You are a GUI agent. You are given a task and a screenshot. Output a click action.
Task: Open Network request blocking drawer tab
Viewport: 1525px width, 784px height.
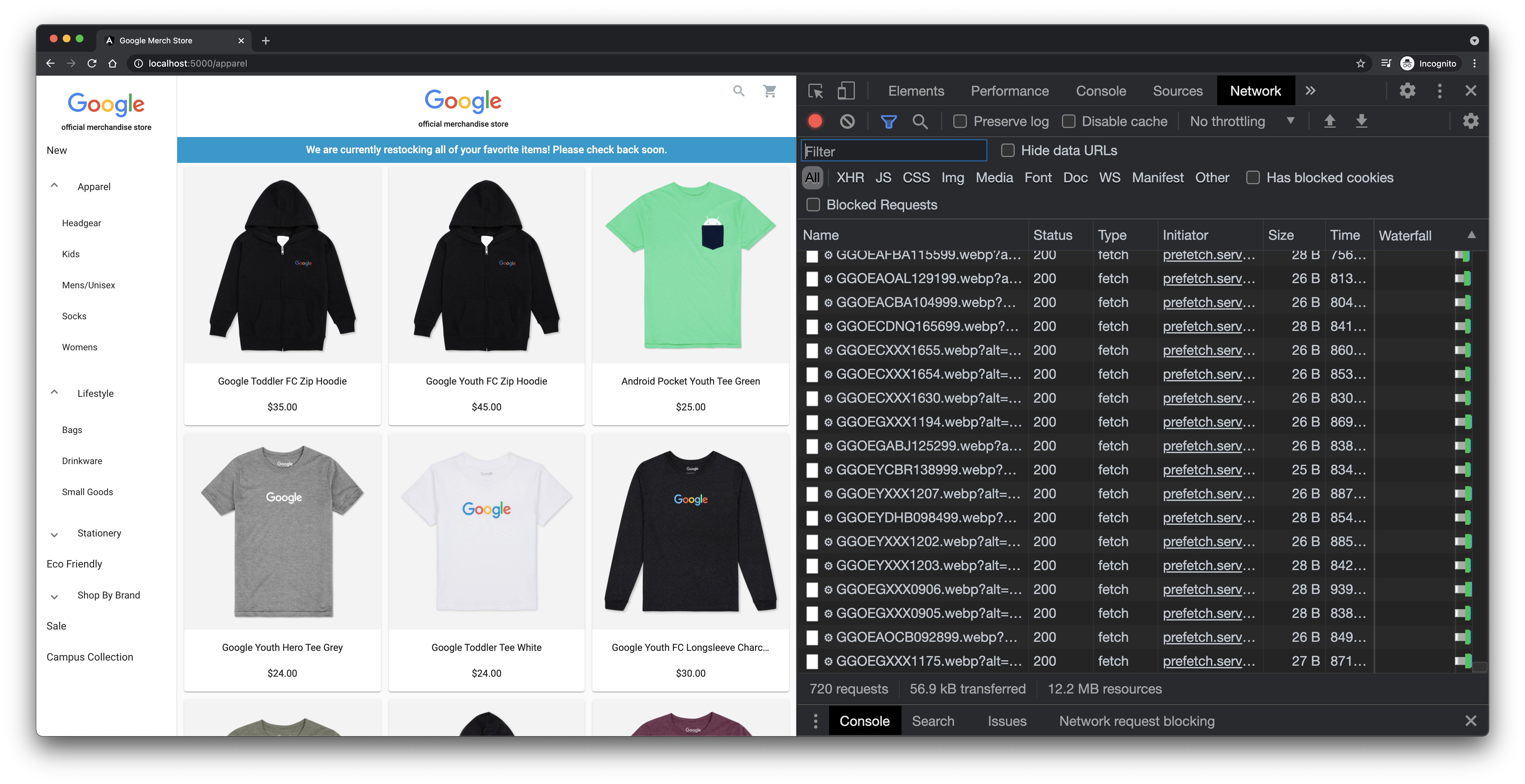(x=1137, y=721)
